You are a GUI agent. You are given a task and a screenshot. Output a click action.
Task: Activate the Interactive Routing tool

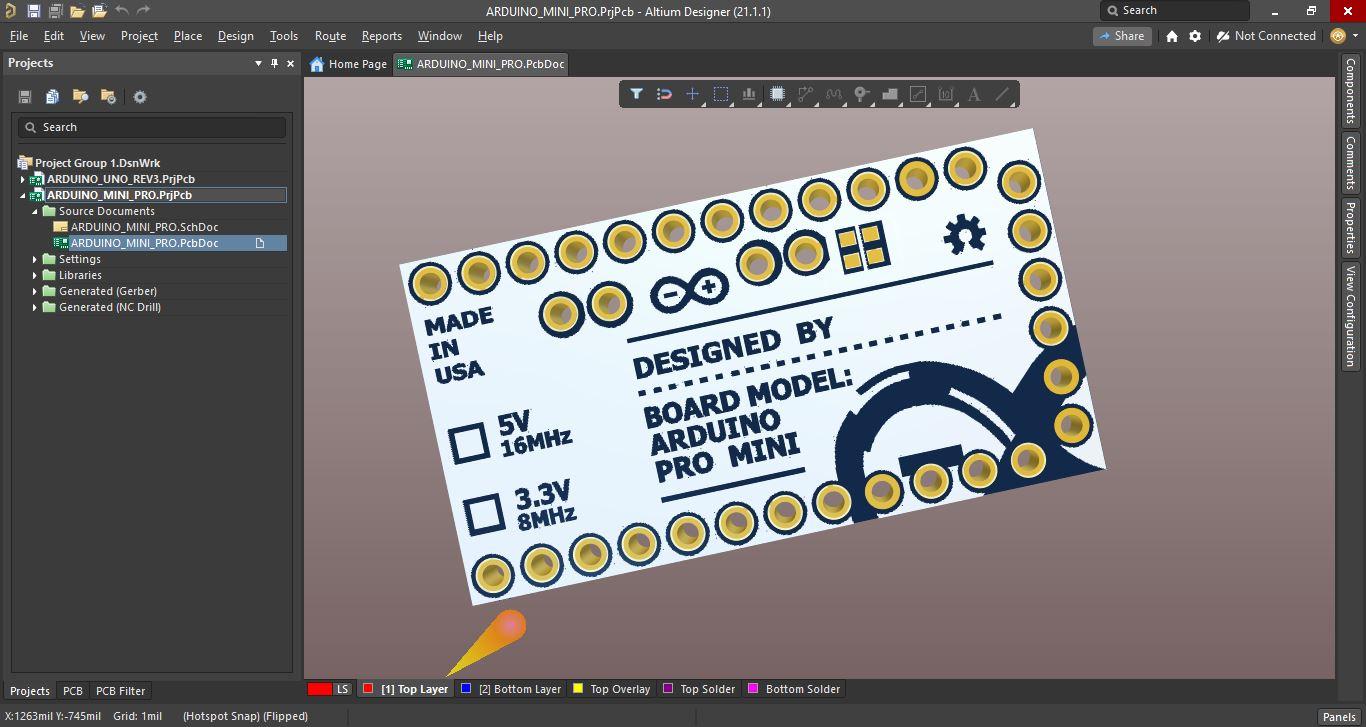pos(805,94)
